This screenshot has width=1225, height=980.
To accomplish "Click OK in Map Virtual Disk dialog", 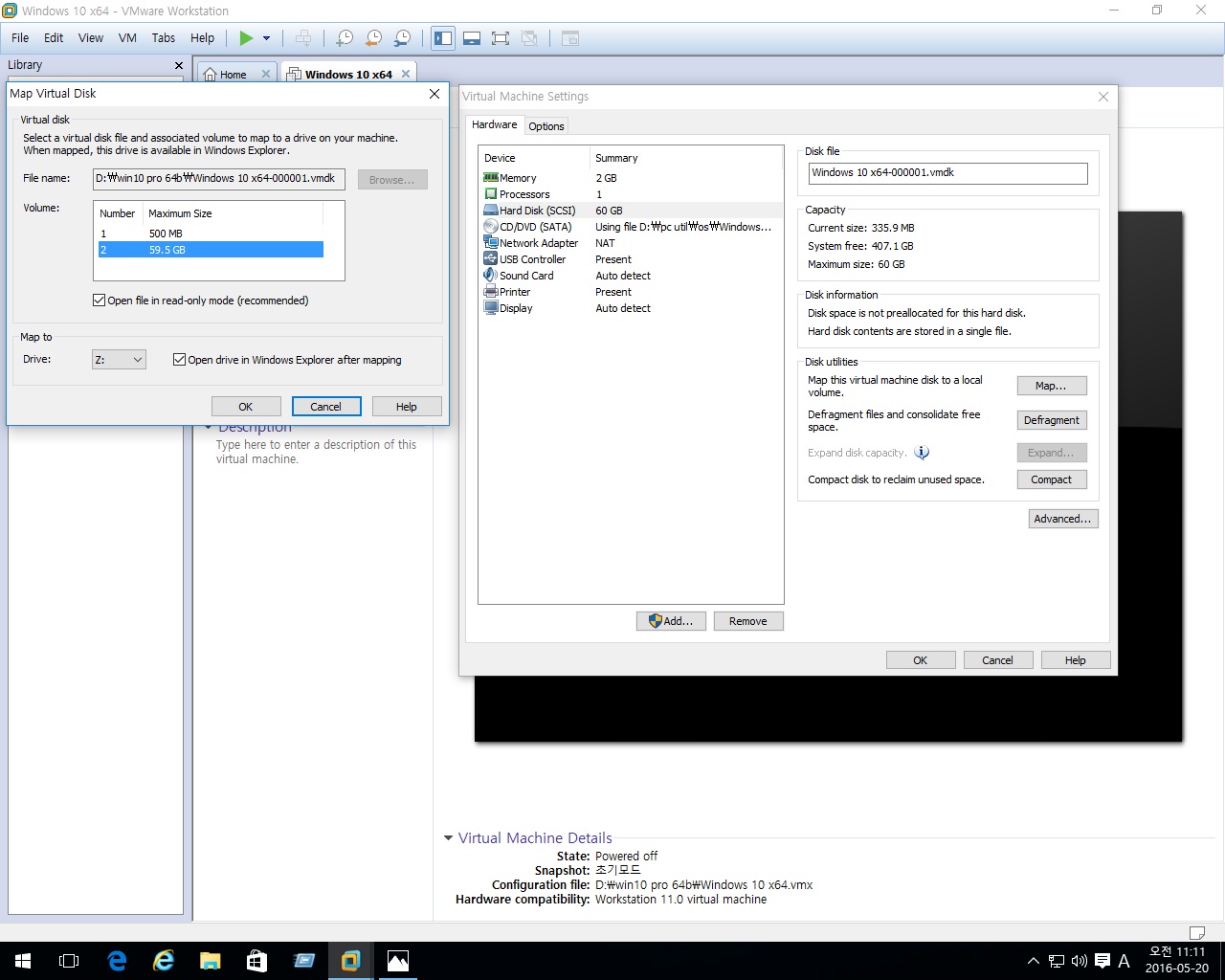I will coord(246,407).
